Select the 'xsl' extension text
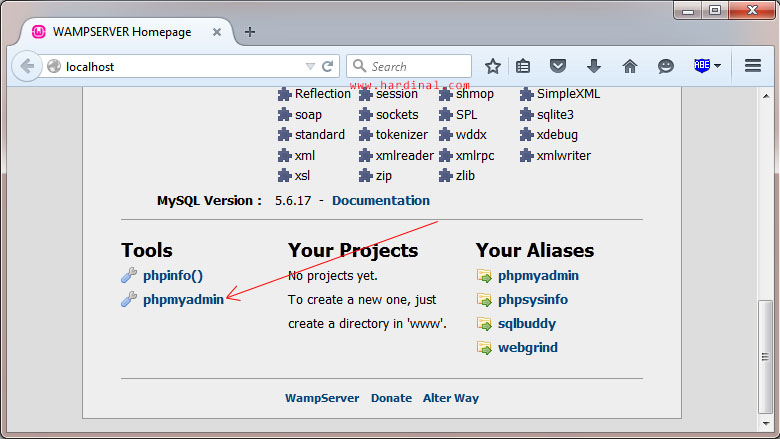 point(302,176)
